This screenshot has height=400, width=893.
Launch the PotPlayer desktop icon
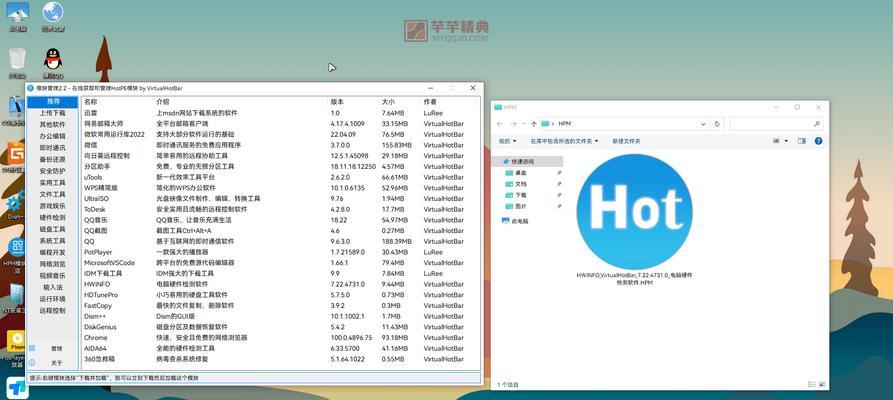(x=15, y=342)
